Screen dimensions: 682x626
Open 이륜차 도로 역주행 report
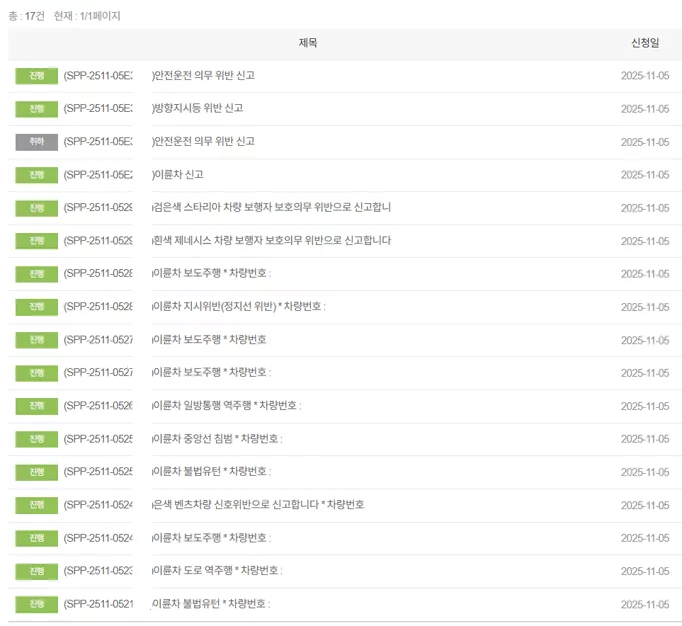tap(217, 571)
